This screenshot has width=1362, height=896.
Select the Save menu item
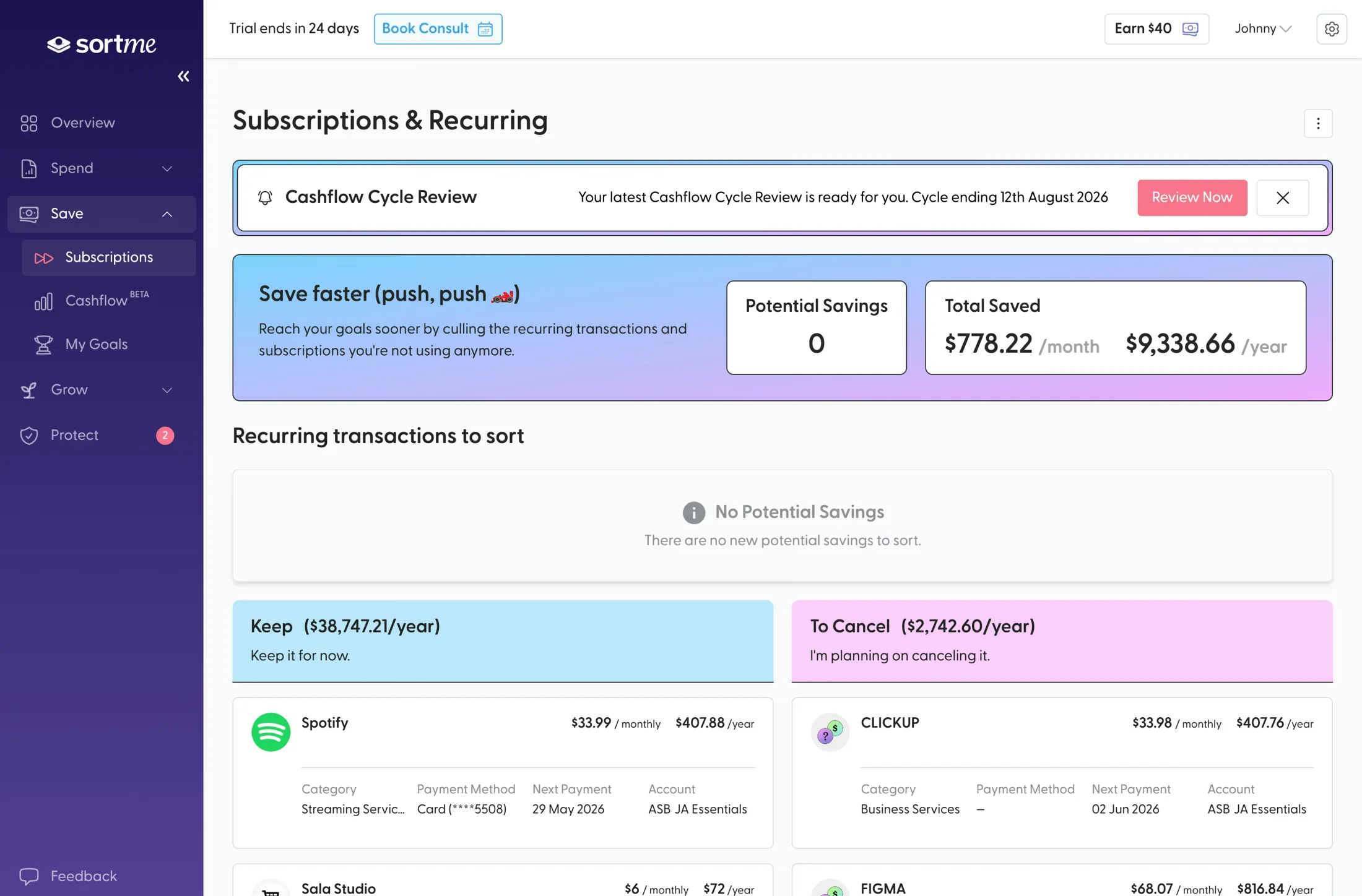pos(102,213)
